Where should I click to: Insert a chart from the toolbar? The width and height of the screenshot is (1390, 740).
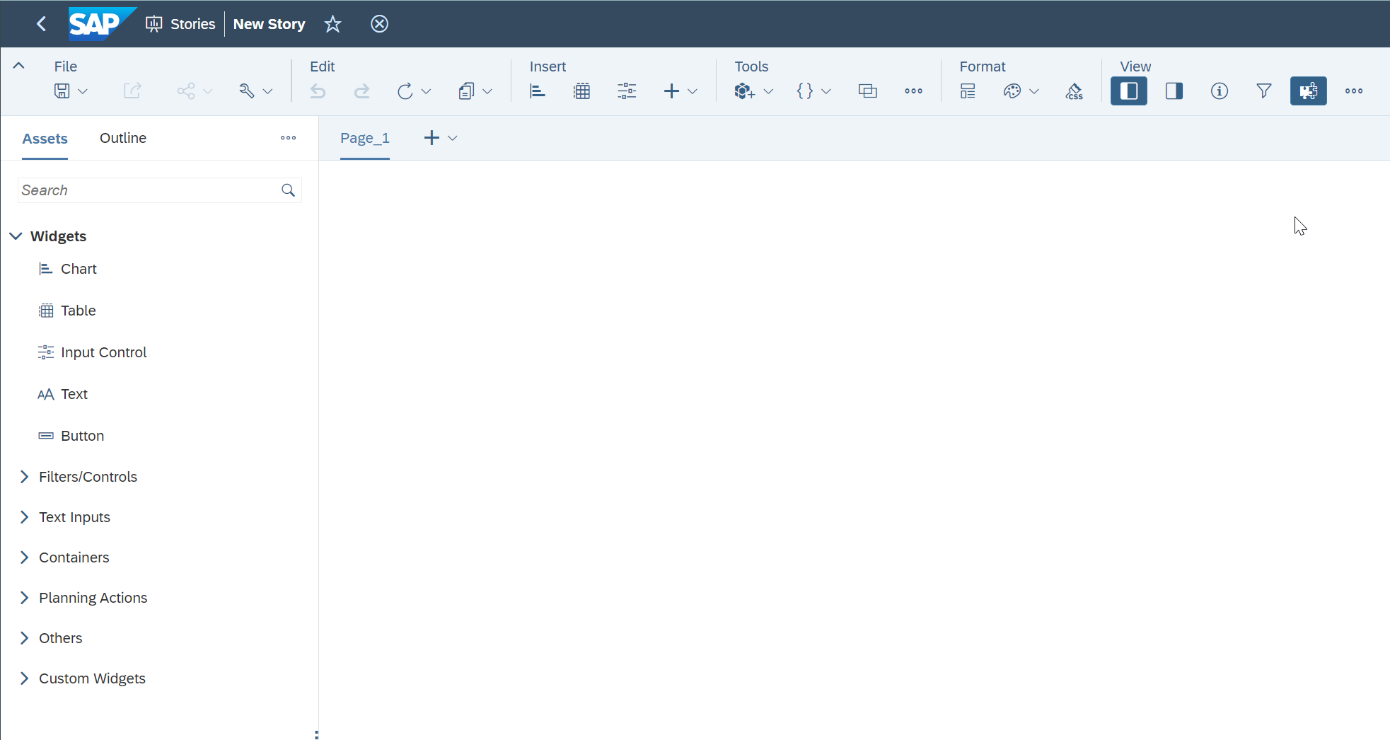tap(538, 91)
